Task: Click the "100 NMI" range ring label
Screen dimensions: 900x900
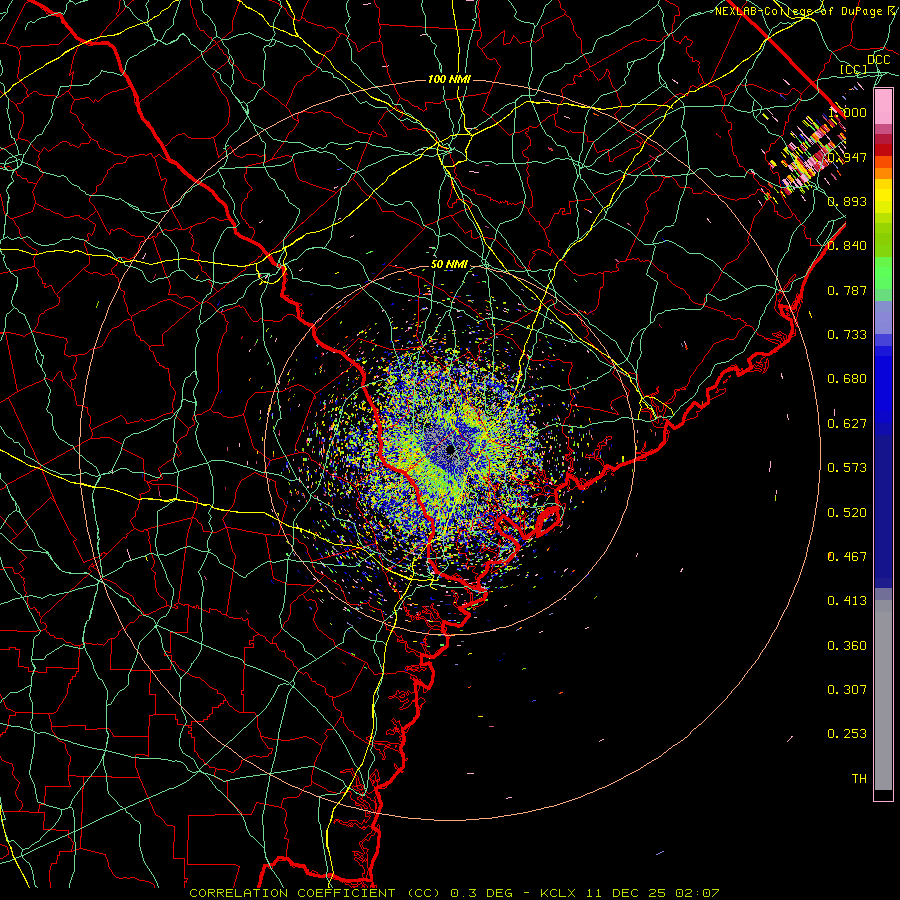Action: [x=449, y=79]
